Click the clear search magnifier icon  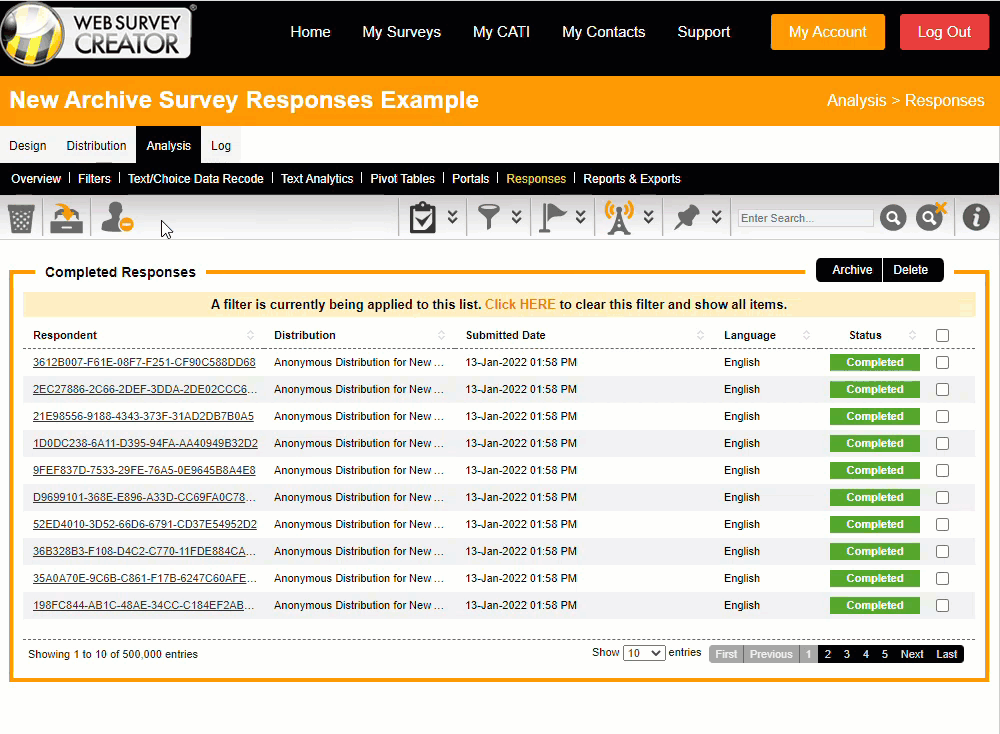931,217
